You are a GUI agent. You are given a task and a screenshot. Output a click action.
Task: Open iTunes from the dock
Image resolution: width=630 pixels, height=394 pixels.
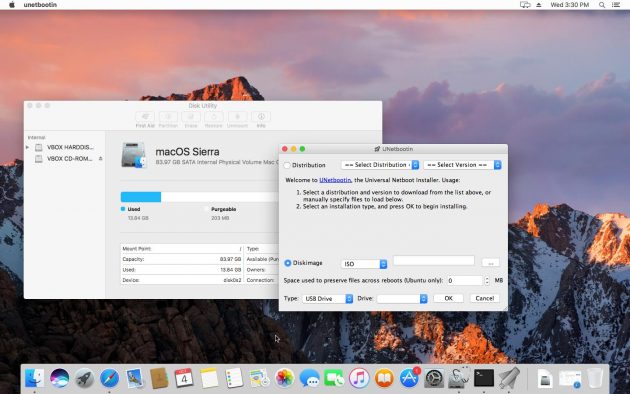359,378
